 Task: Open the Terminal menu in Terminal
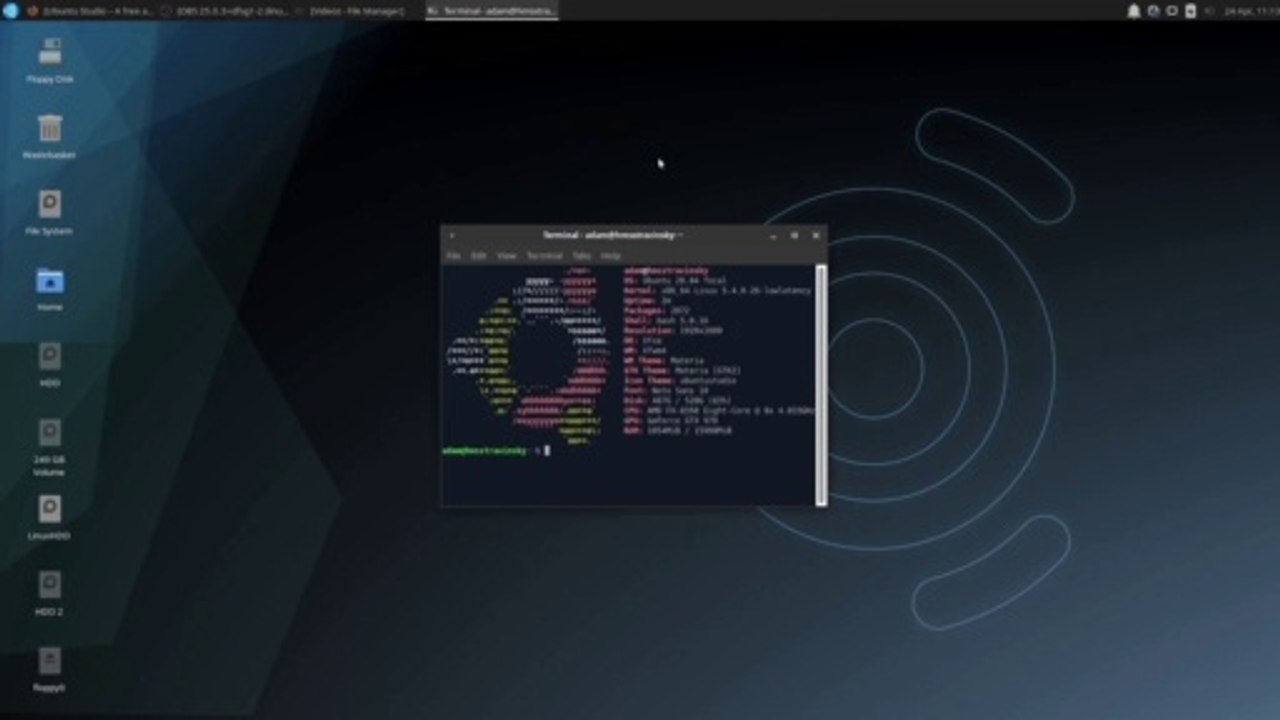(545, 256)
